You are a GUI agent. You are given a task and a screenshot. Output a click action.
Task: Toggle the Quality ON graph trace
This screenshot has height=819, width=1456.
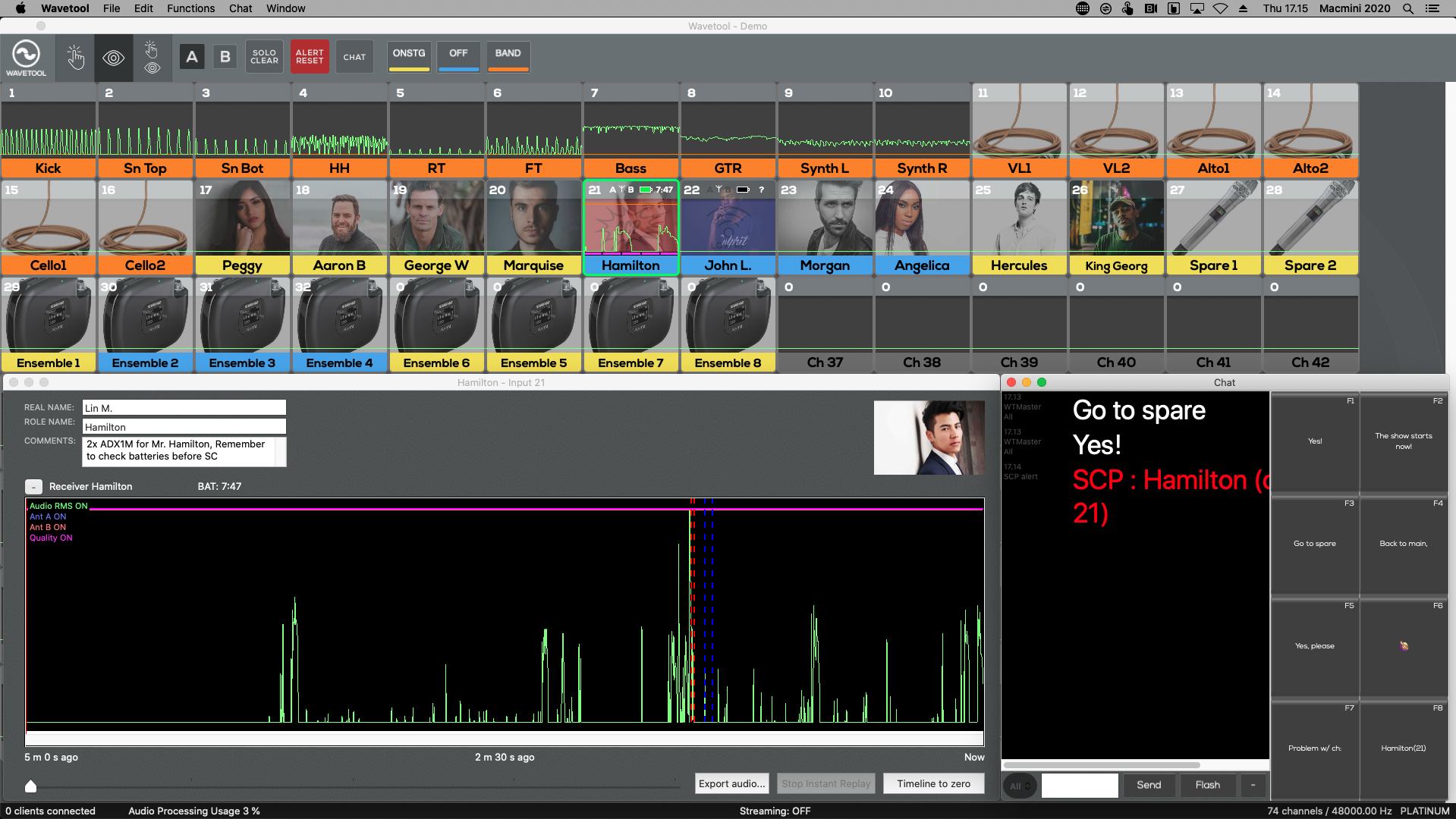pyautogui.click(x=51, y=538)
